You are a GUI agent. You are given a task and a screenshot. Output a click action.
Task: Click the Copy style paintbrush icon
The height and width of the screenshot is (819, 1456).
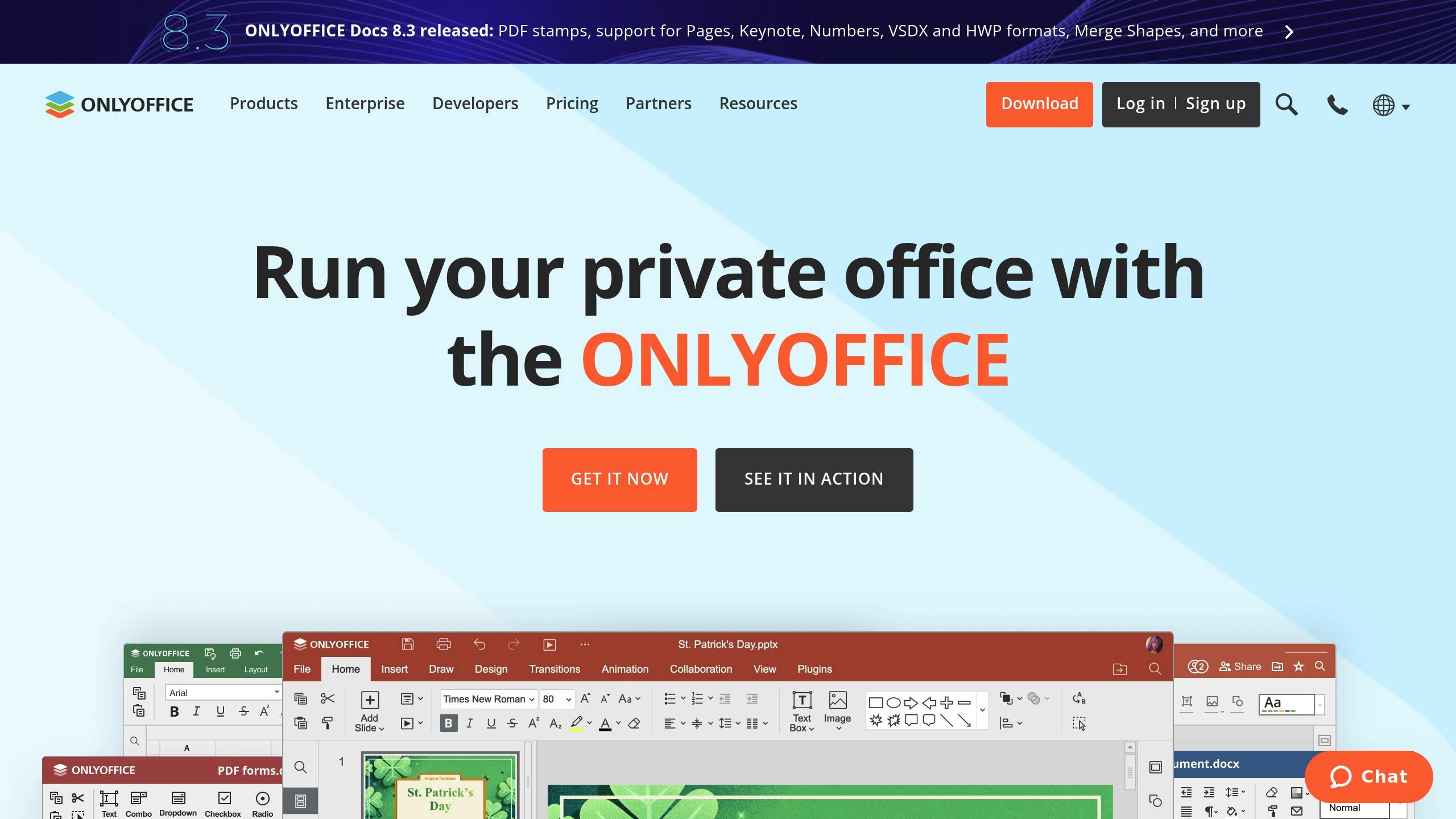(328, 723)
